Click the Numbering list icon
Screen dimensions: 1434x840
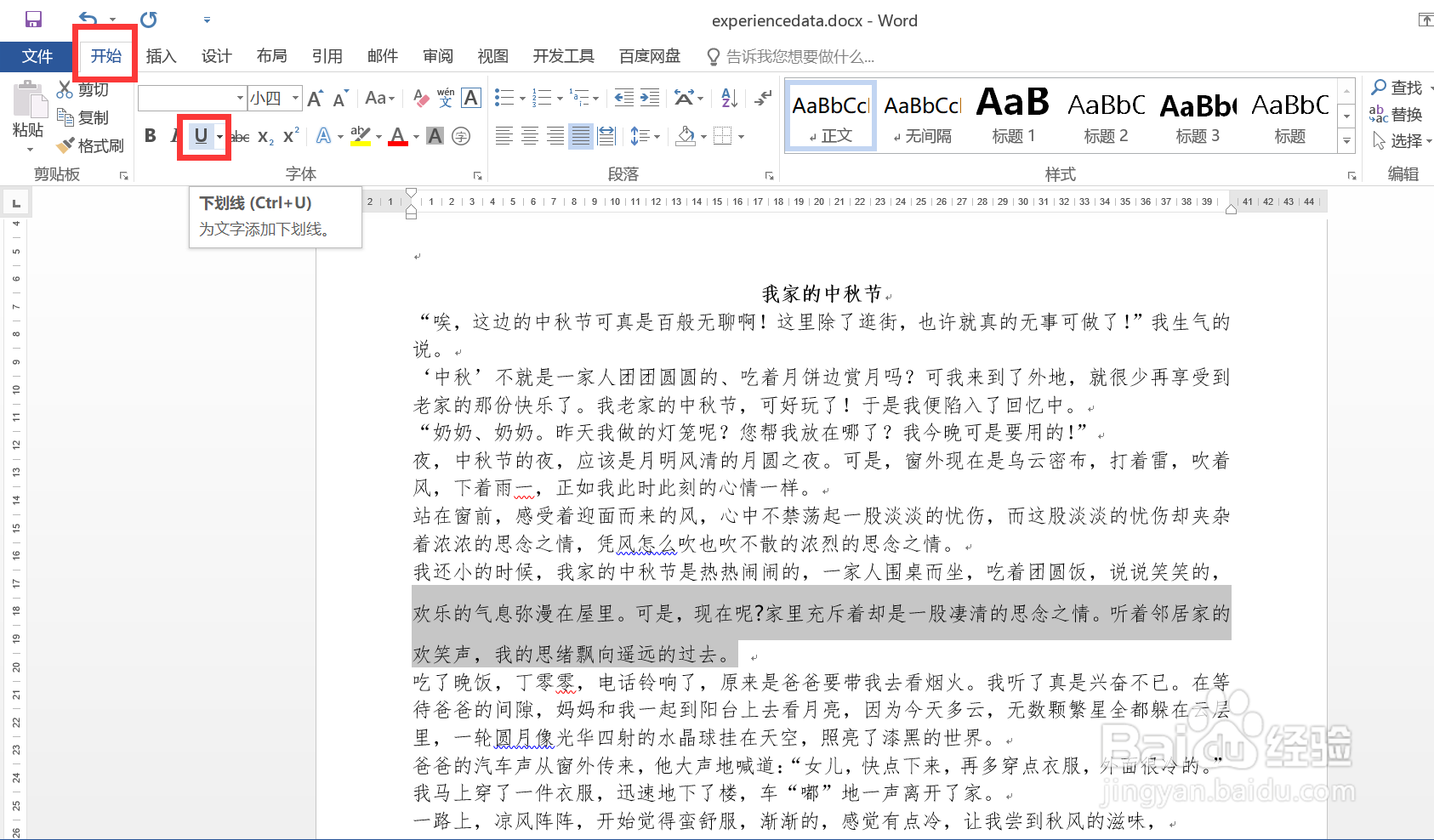click(542, 98)
